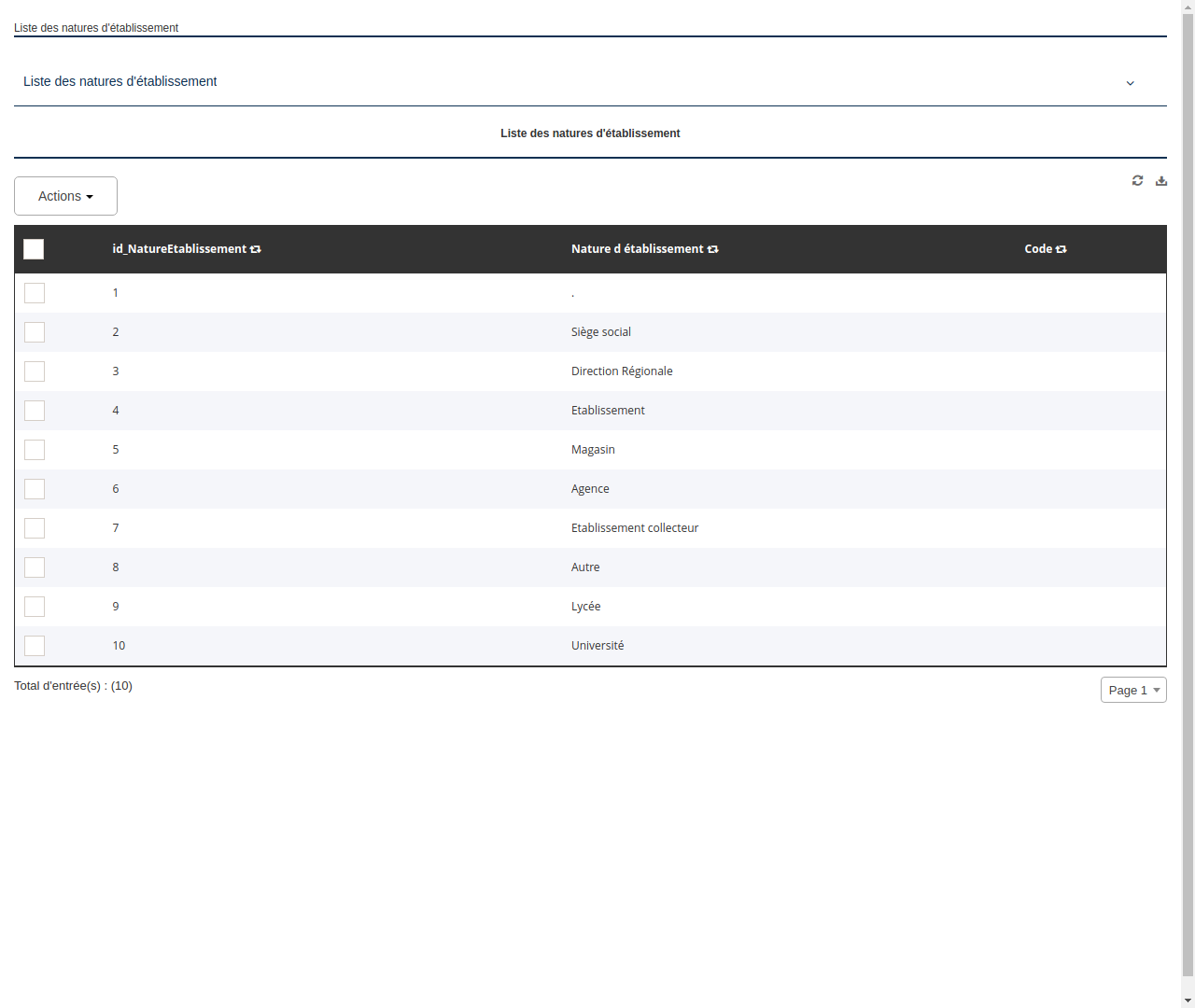Click the sort icon next to Code header
The image size is (1195, 1008).
click(x=1060, y=249)
